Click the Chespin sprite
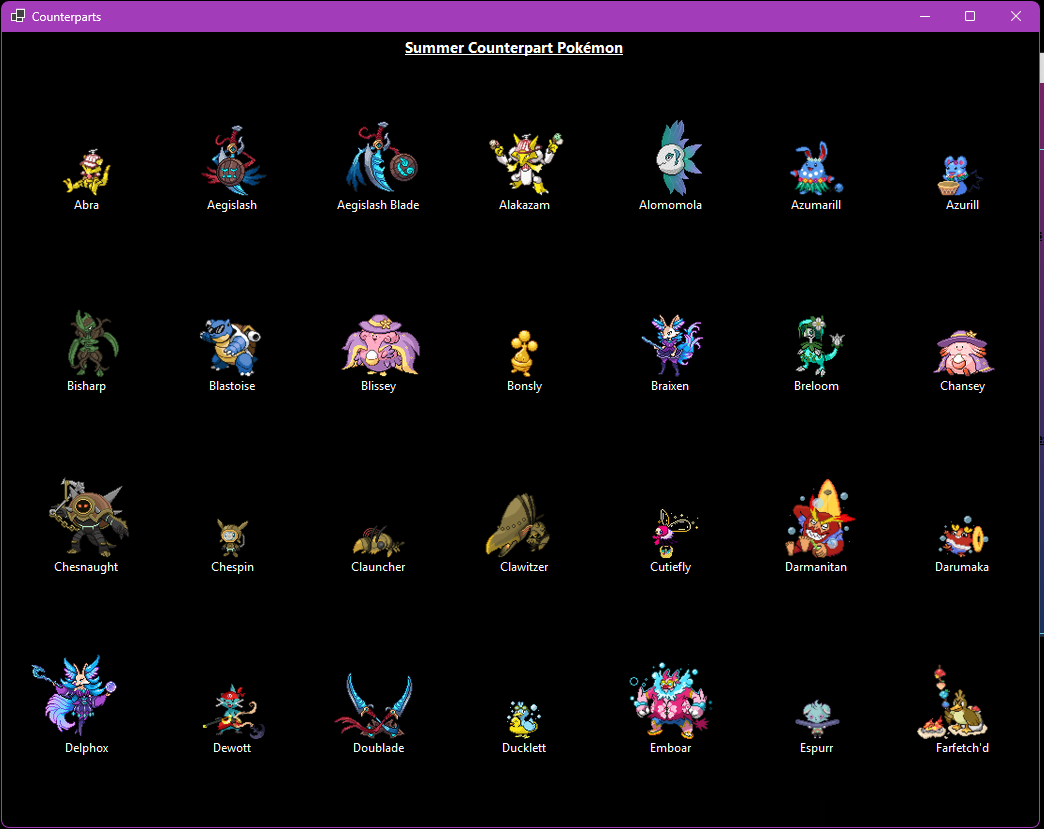The height and width of the screenshot is (829, 1044). tap(232, 537)
